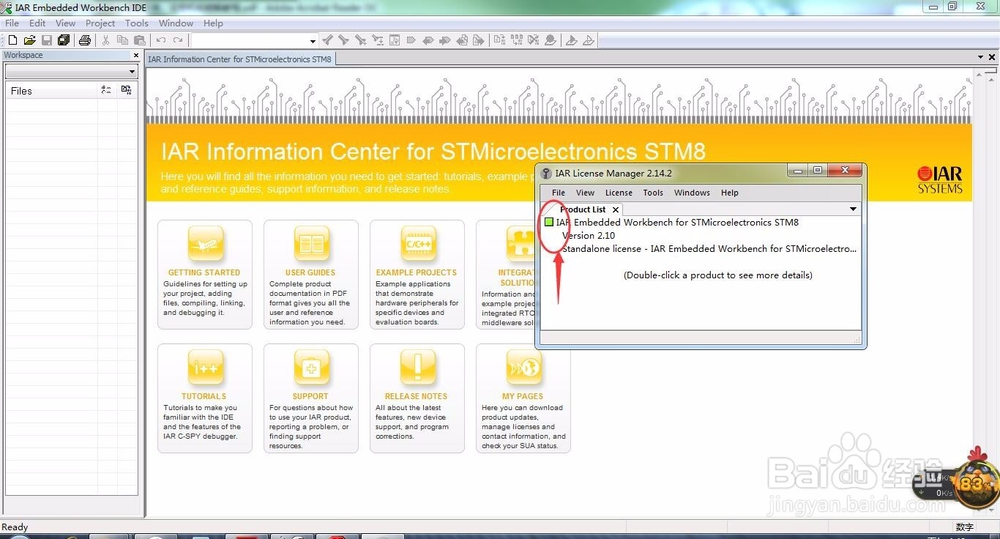Click the Cut scissors icon
Screen dimensions: 1000x539
point(106,40)
